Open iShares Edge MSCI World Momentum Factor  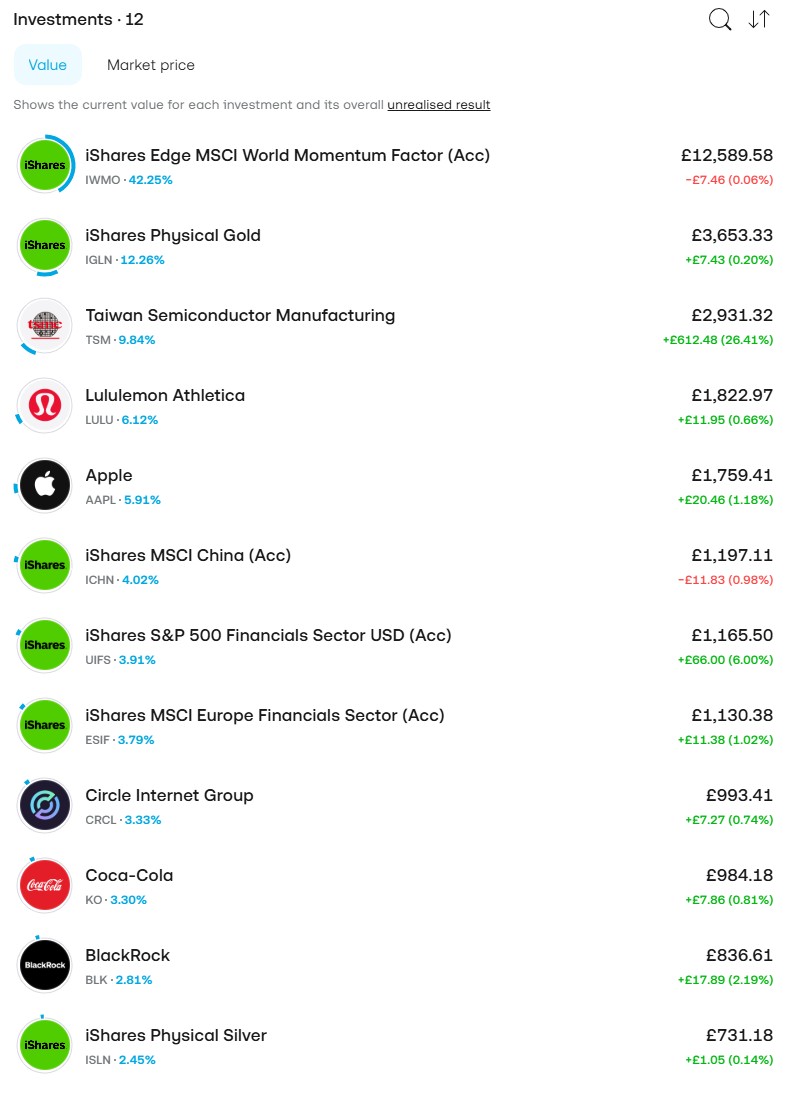point(394,166)
